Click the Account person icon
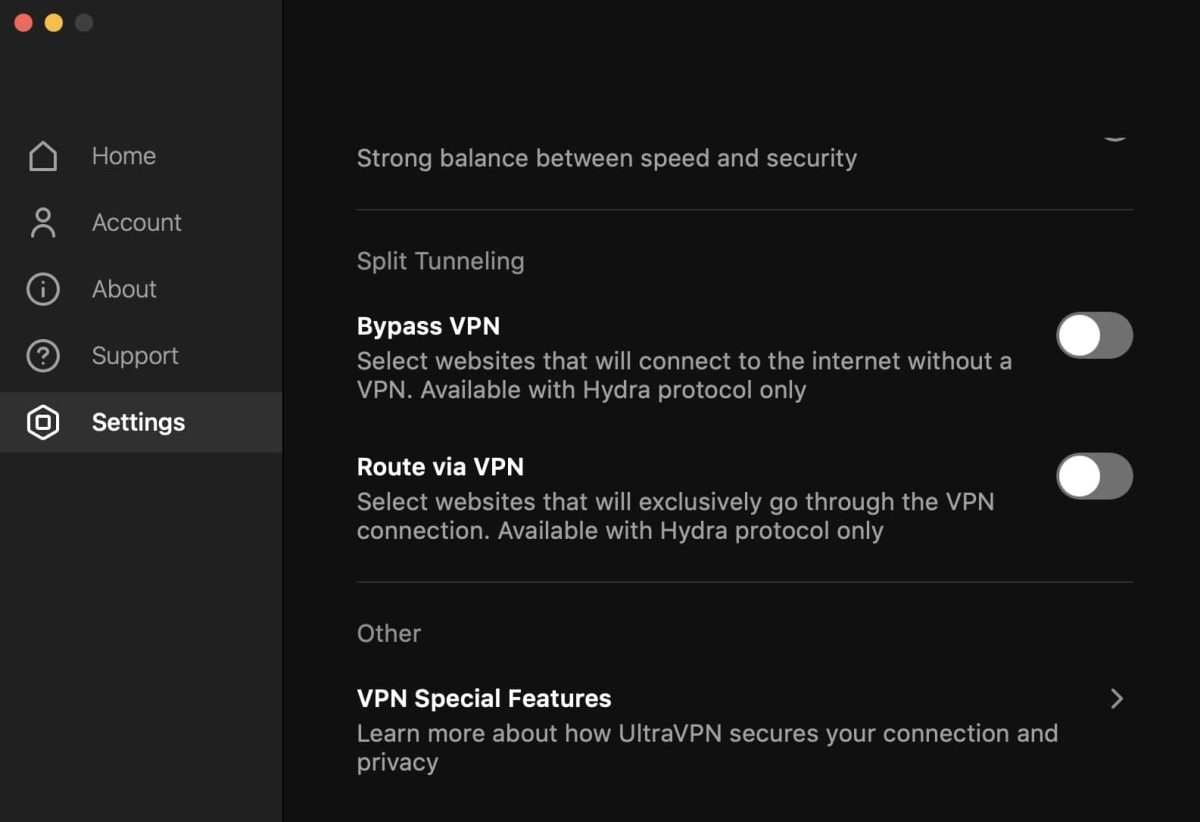This screenshot has width=1200, height=822. tap(43, 222)
